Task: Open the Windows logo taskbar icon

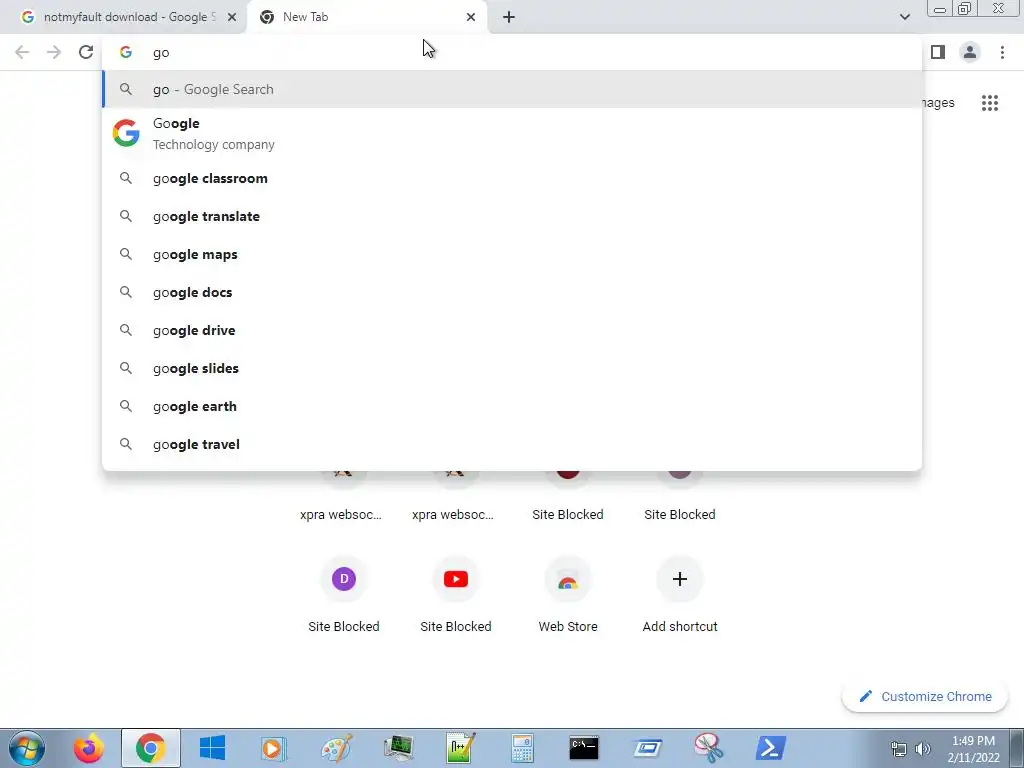Action: (x=212, y=748)
